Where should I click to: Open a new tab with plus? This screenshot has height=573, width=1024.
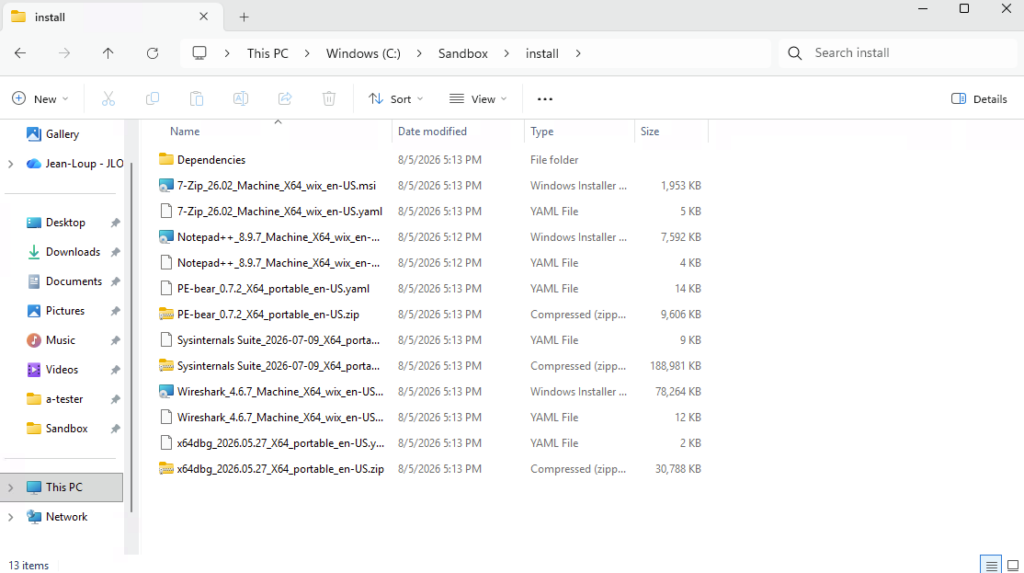(x=244, y=18)
